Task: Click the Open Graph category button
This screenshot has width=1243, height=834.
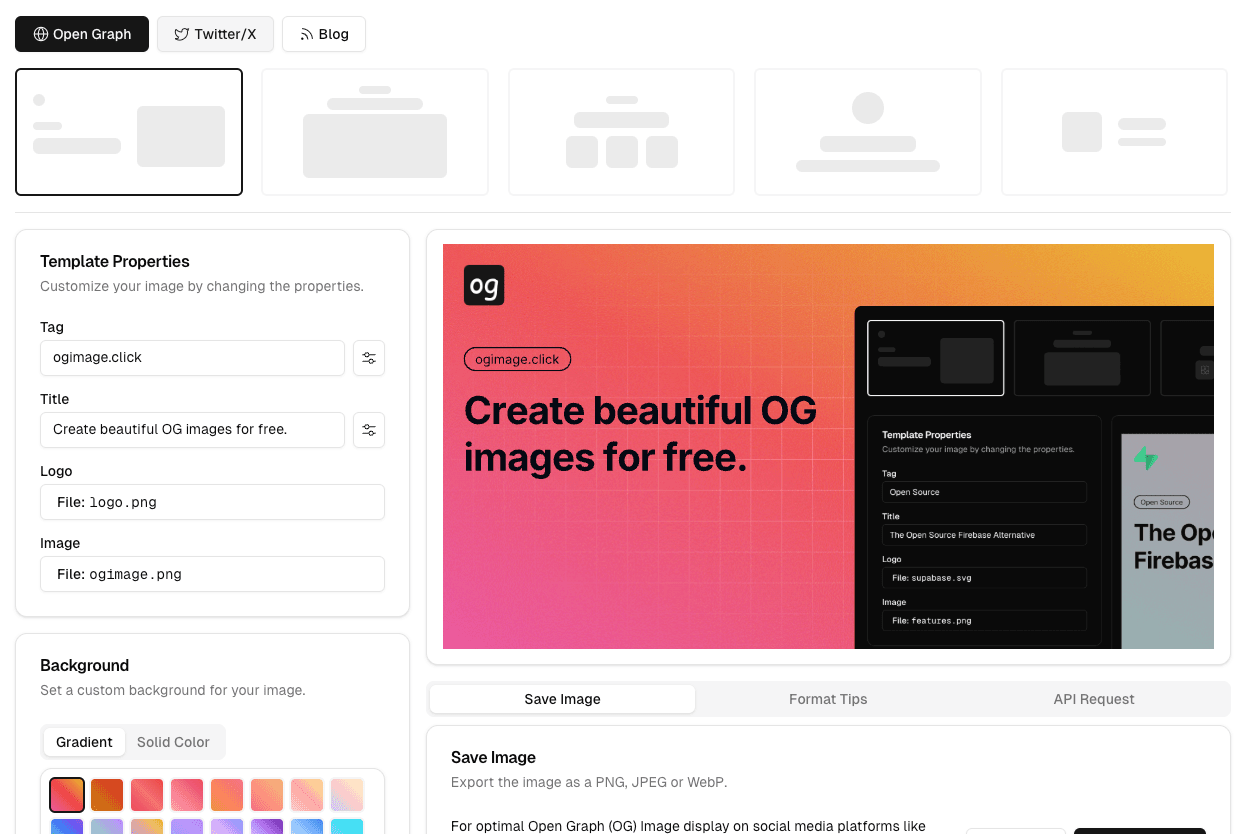Action: [x=82, y=34]
